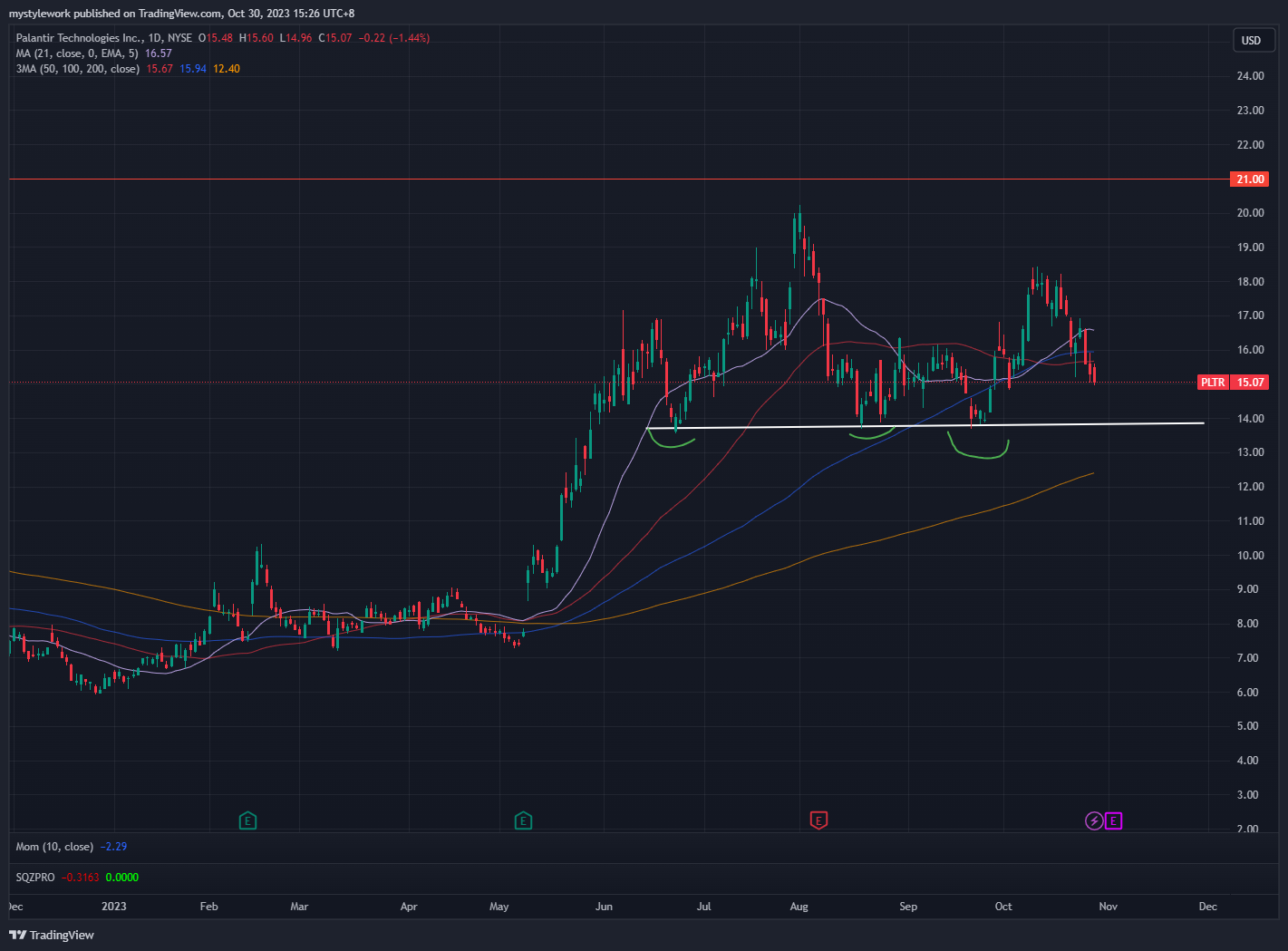The height and width of the screenshot is (951, 1288).
Task: Click the SQZPRO value -0.3163
Action: 81,878
